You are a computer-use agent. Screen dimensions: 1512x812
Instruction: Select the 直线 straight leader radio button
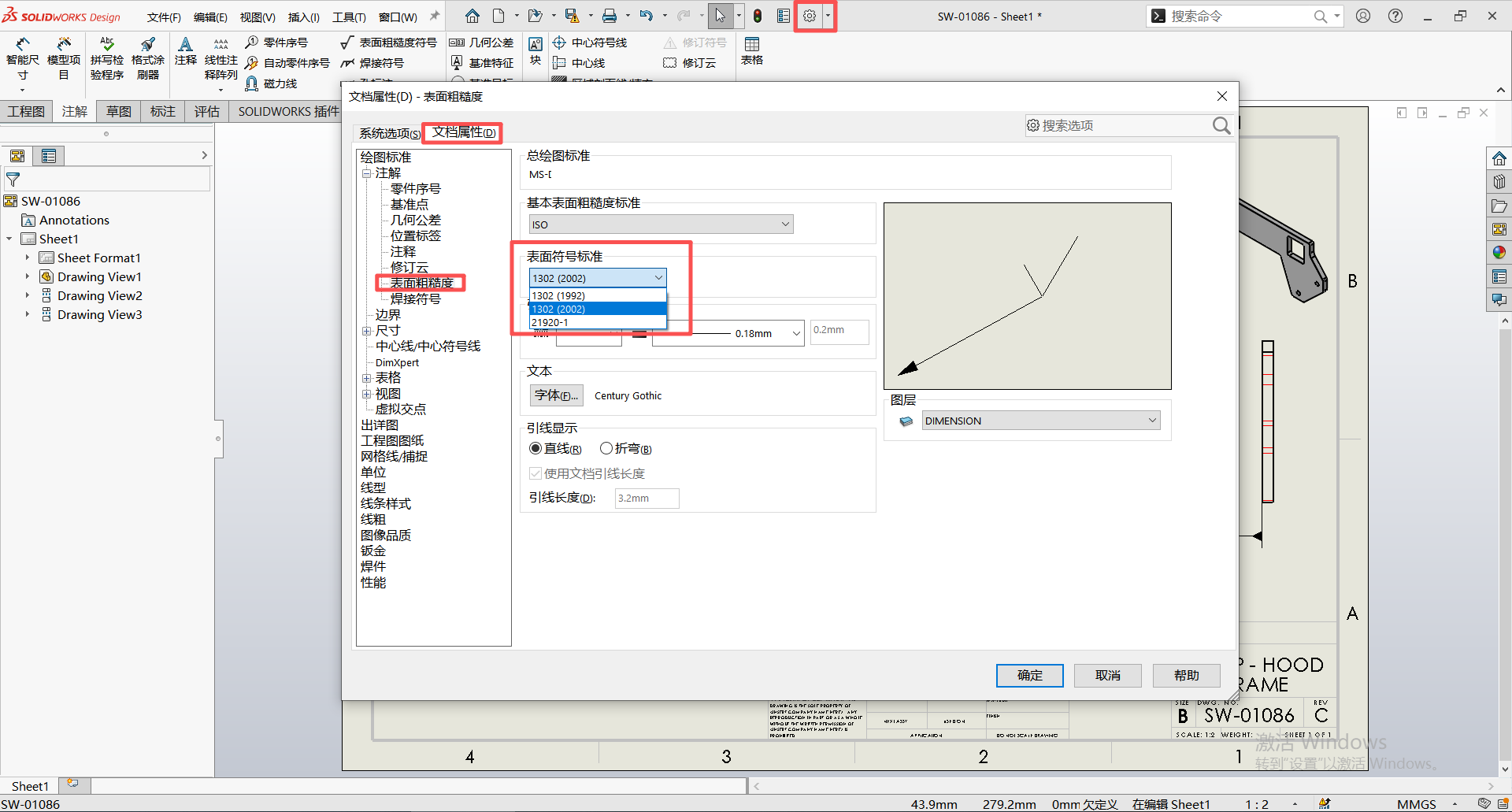pos(535,448)
